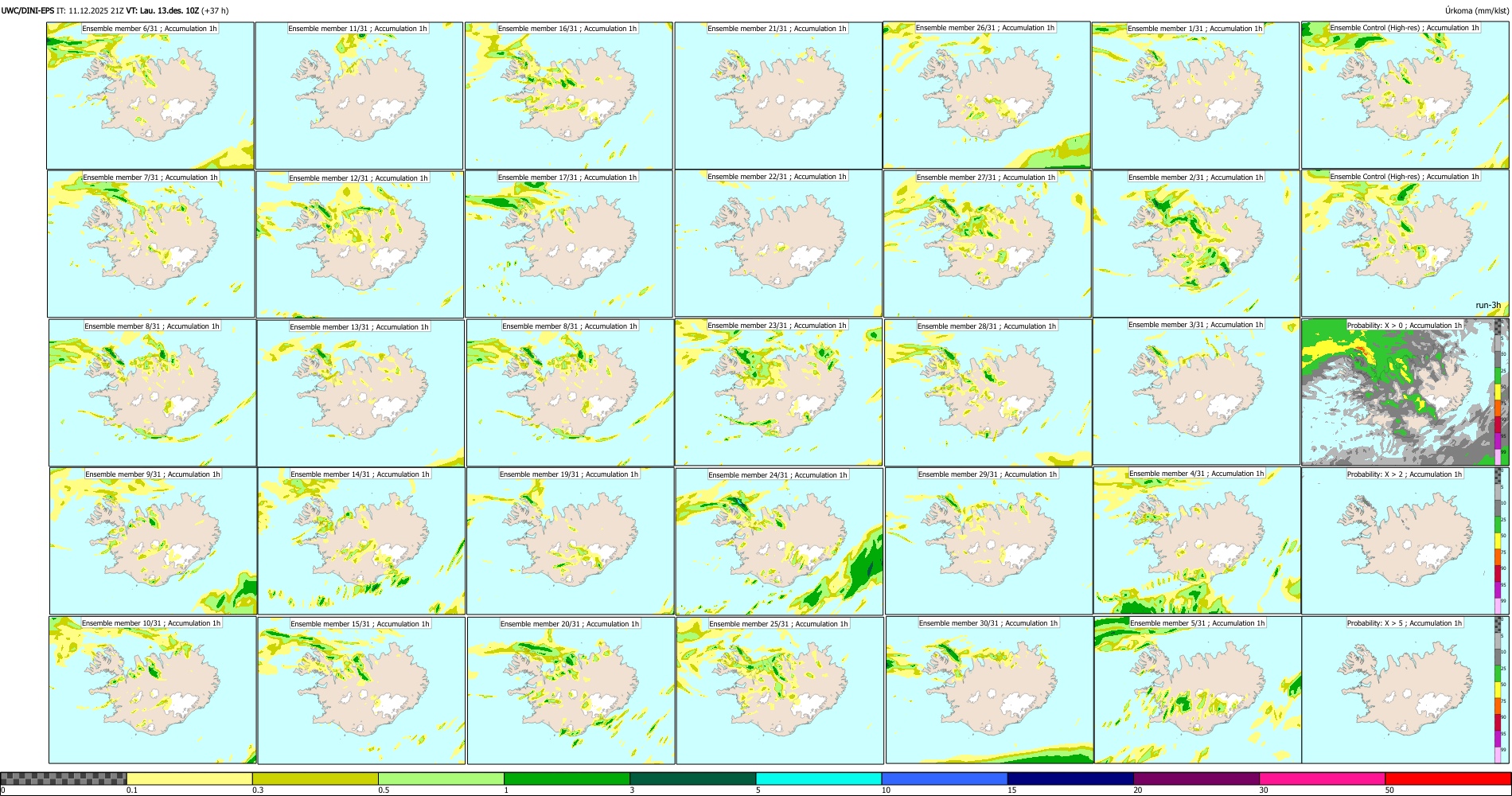Open the Ensemble member 7/31 map panel

pos(151,244)
